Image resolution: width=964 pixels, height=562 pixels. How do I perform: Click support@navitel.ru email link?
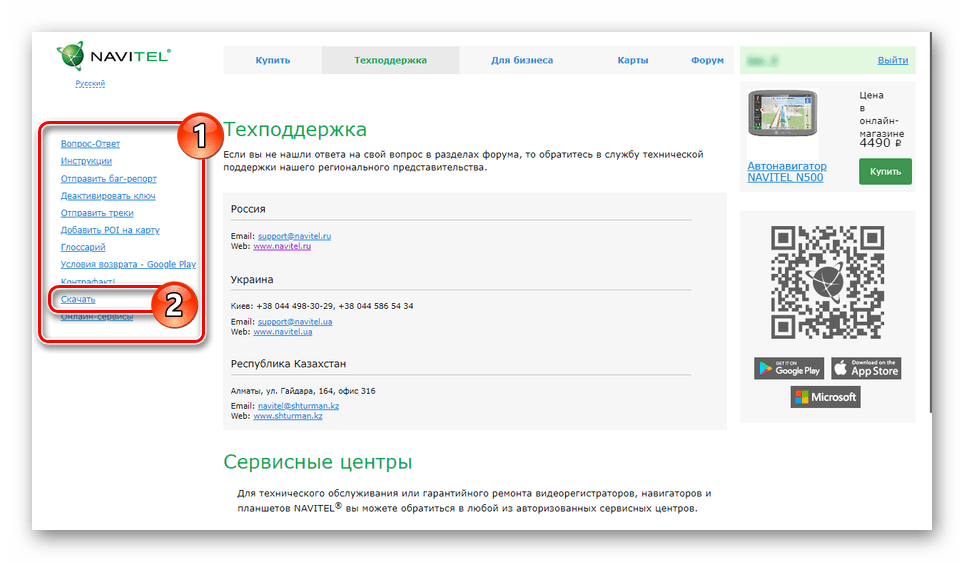(294, 236)
